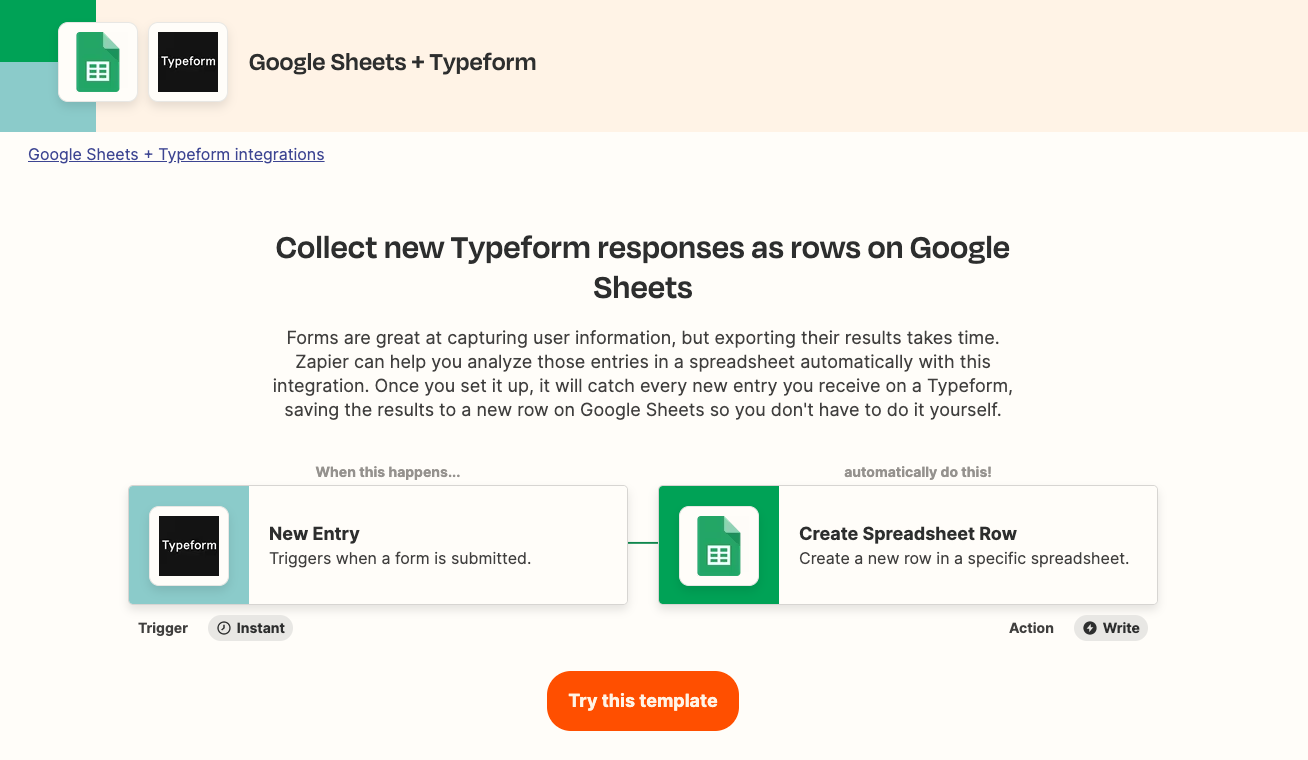This screenshot has width=1308, height=760.
Task: Click the plus icon in Write badge
Action: pos(1090,628)
